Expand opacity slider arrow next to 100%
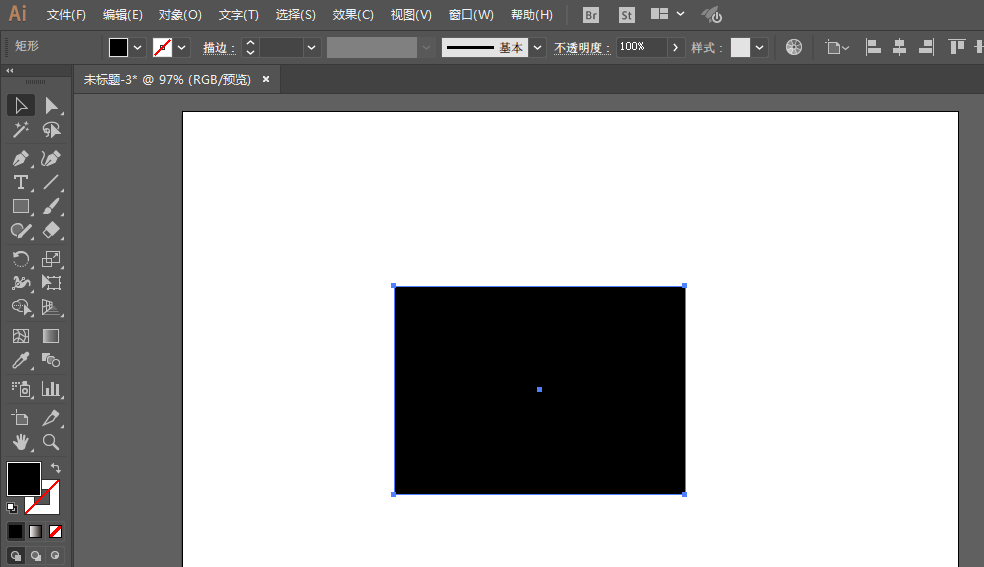984x567 pixels. click(x=675, y=48)
